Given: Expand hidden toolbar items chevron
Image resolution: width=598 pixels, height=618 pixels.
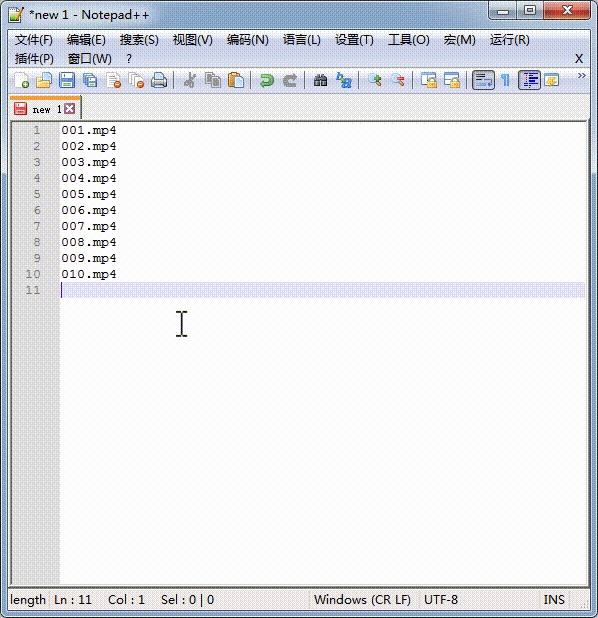Looking at the screenshot, I should 581,76.
